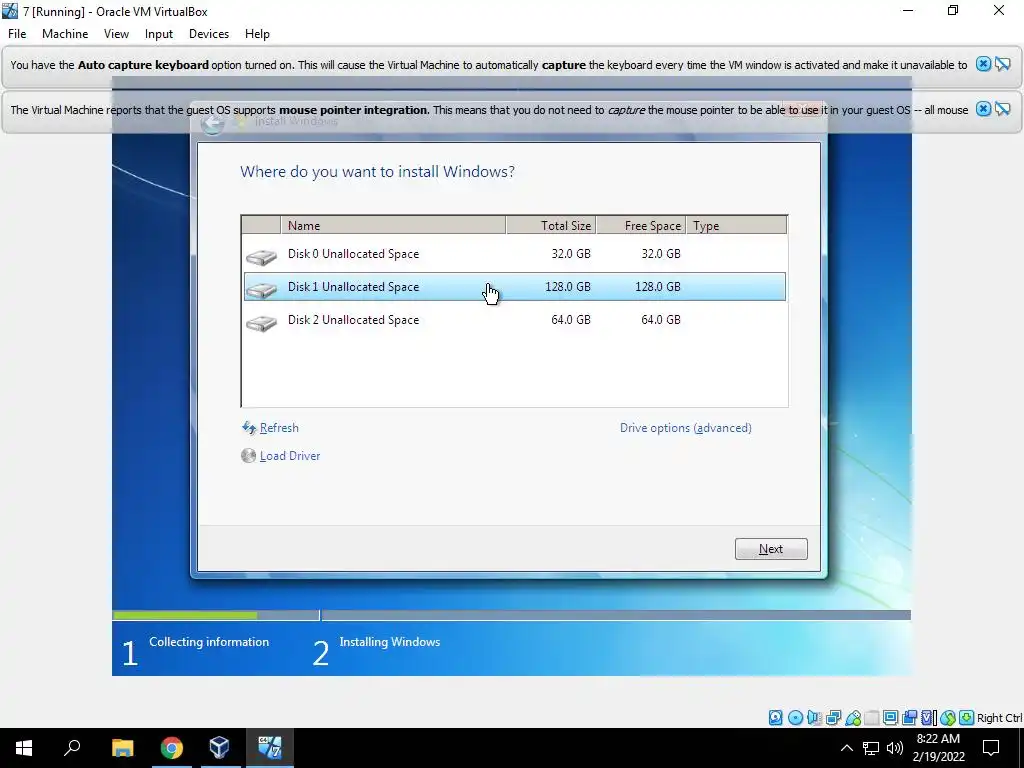Open File Explorer from the taskbar
1024x768 pixels.
click(x=122, y=748)
